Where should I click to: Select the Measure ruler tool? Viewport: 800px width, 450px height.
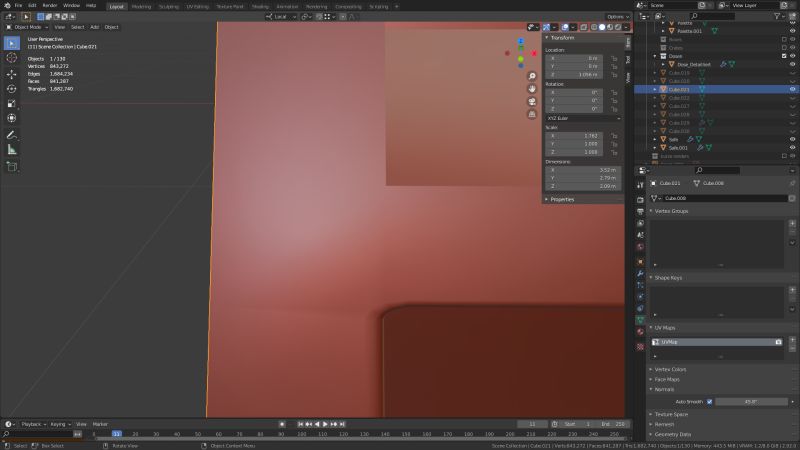[12, 149]
